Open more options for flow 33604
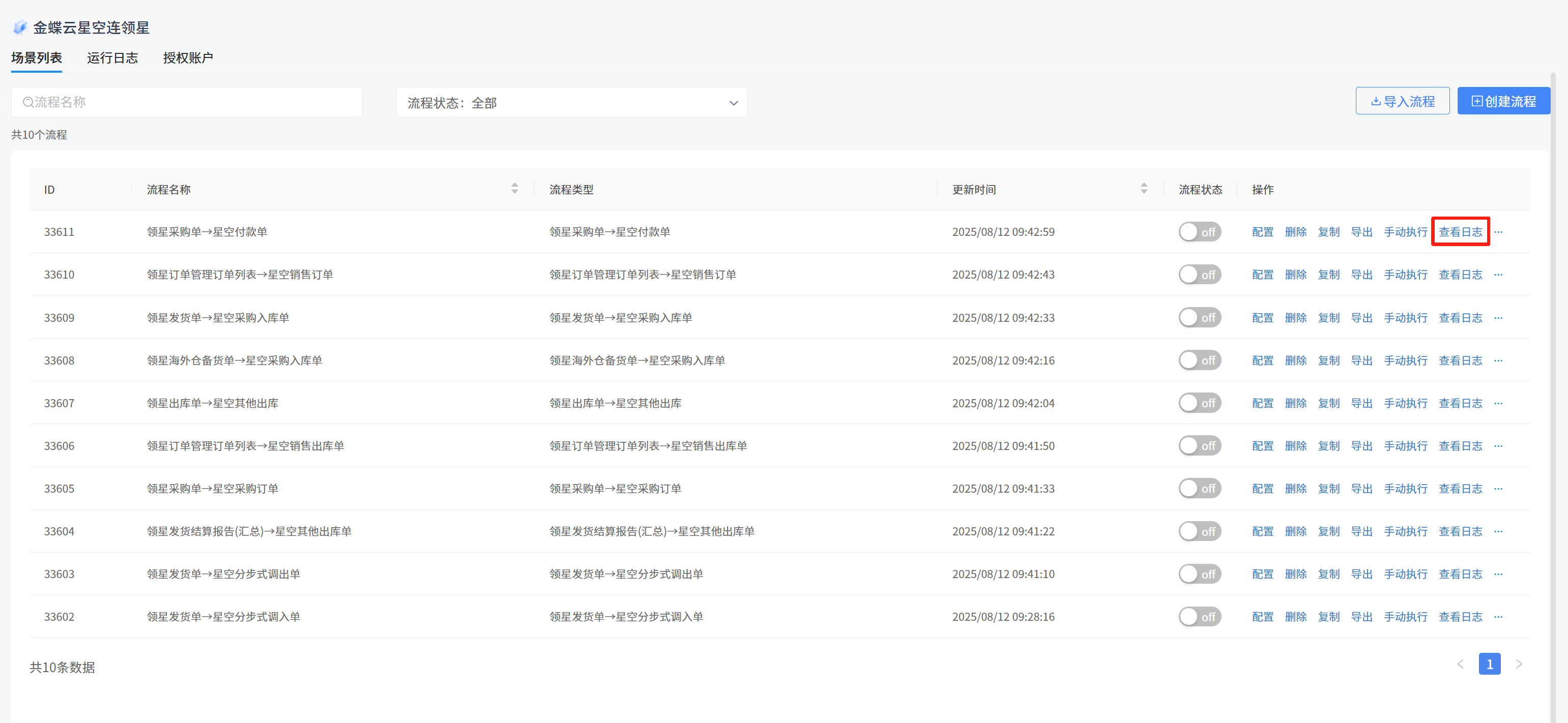Screen dimensions: 1568x723 [x=1498, y=531]
